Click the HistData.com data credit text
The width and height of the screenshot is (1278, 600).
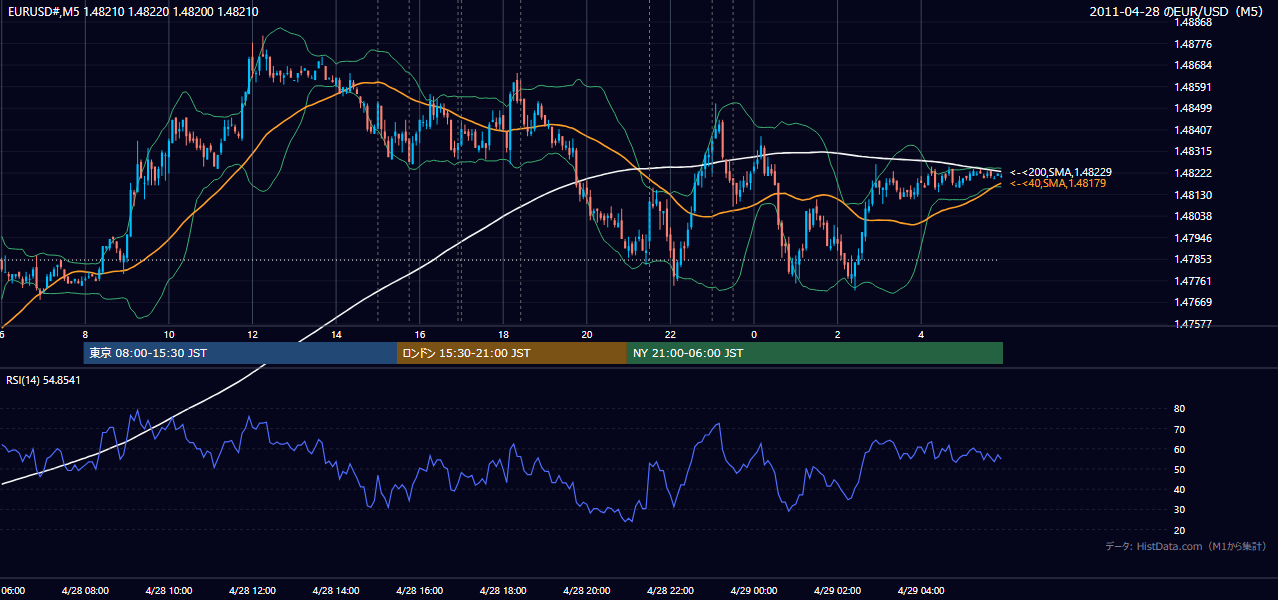coord(1186,546)
